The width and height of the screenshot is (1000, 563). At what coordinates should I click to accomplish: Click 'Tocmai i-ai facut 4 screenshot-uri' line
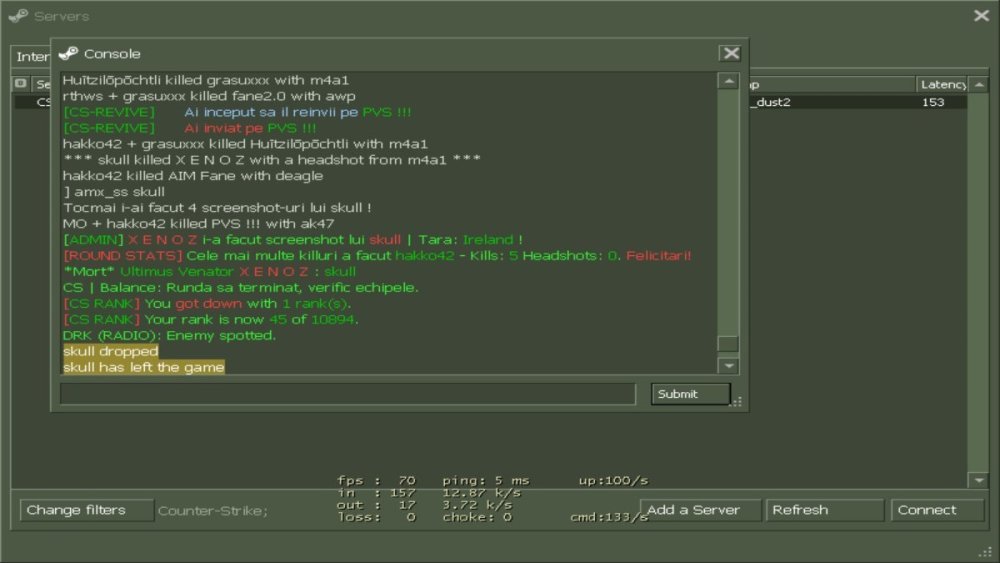pyautogui.click(x=217, y=208)
